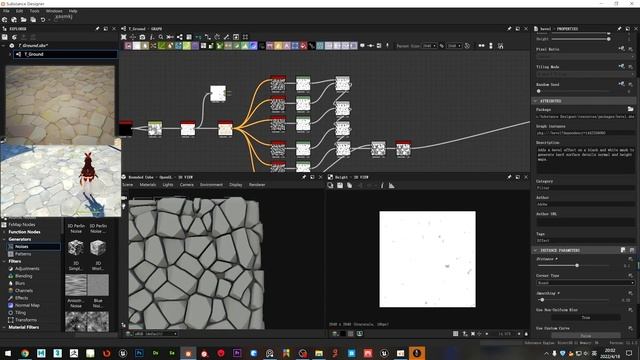Click the timing clock icon in graph toolbar
The width and height of the screenshot is (640, 360).
pyautogui.click(x=467, y=46)
